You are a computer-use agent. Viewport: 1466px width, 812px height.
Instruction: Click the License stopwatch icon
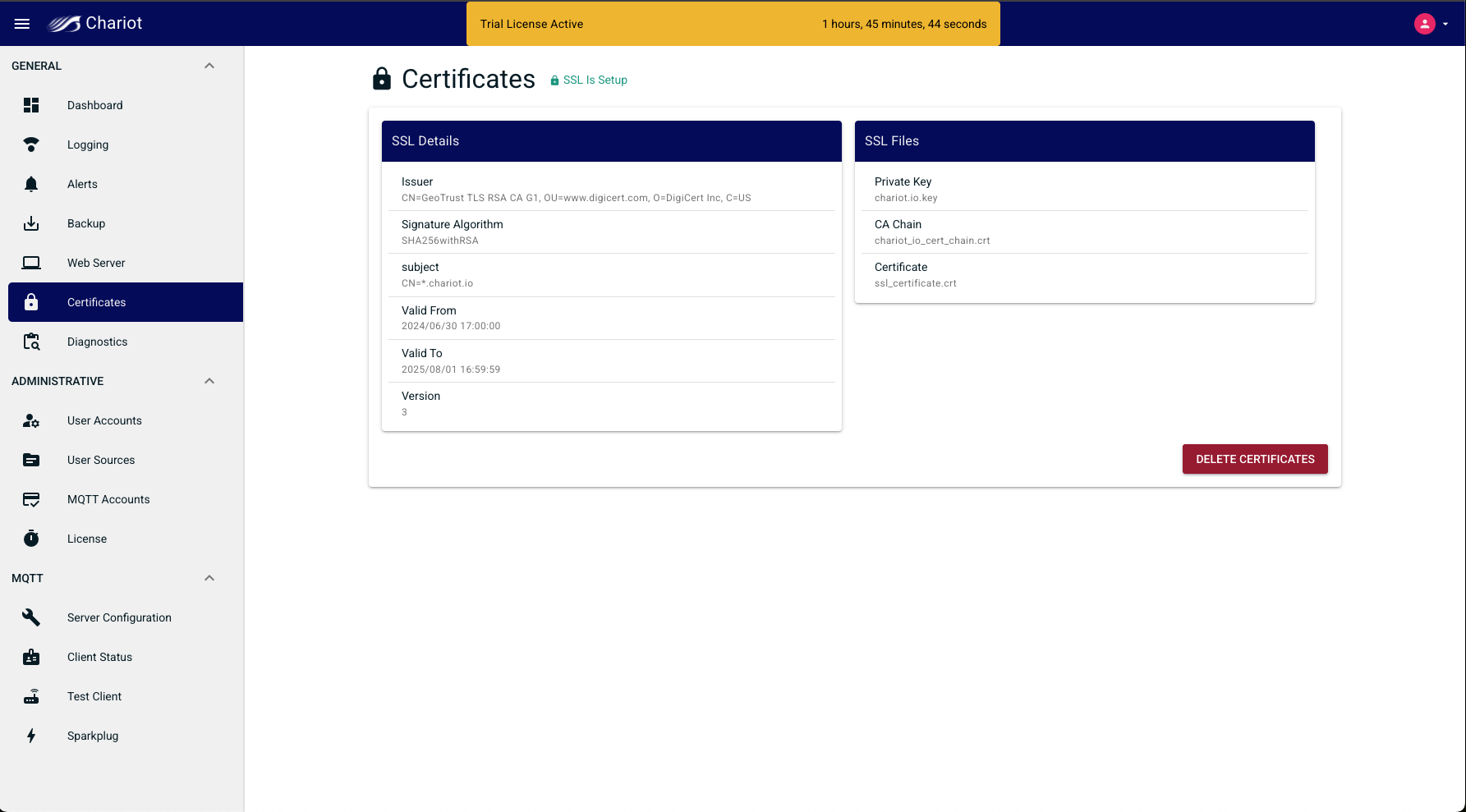pyautogui.click(x=31, y=539)
